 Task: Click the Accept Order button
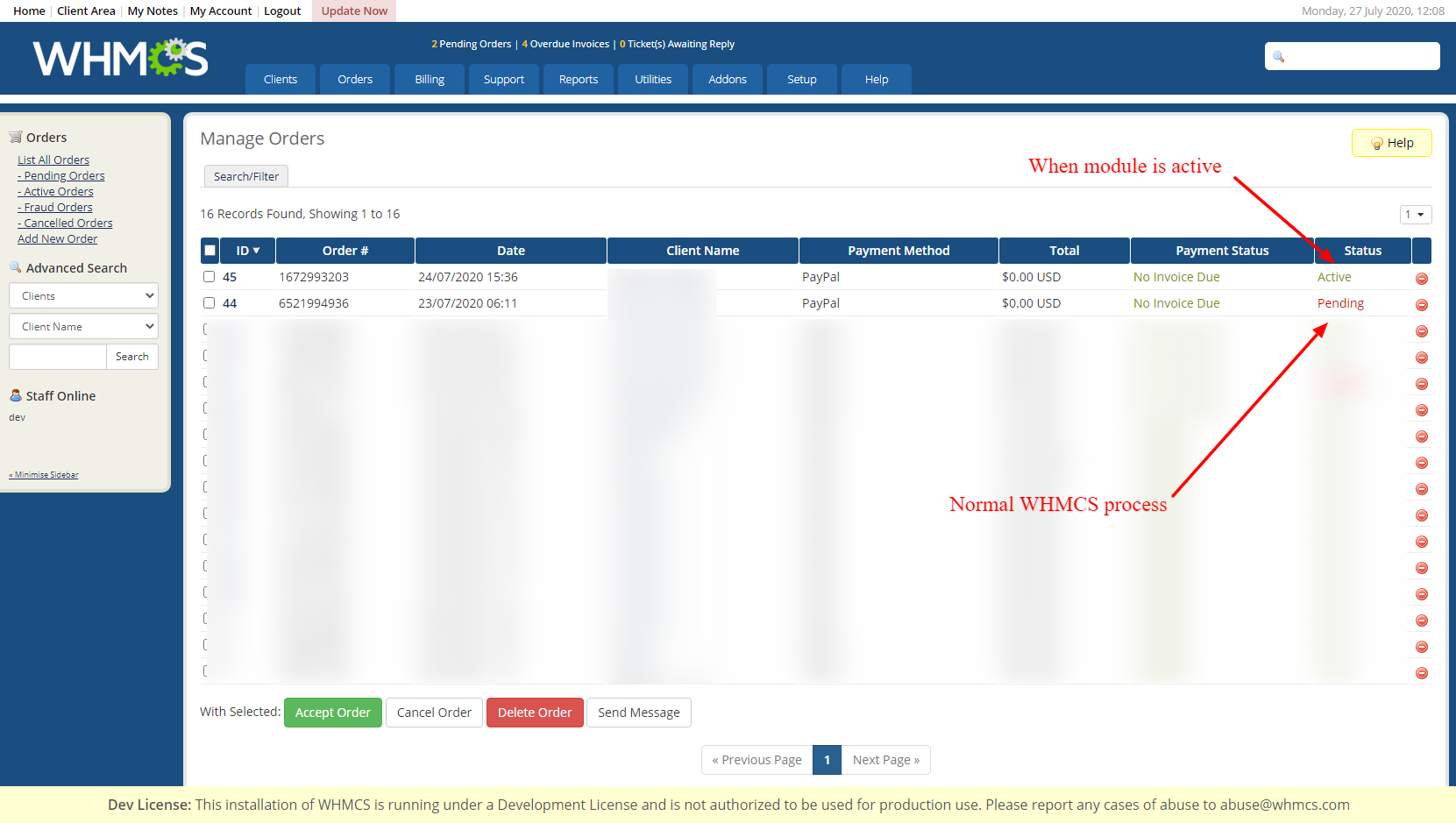332,713
